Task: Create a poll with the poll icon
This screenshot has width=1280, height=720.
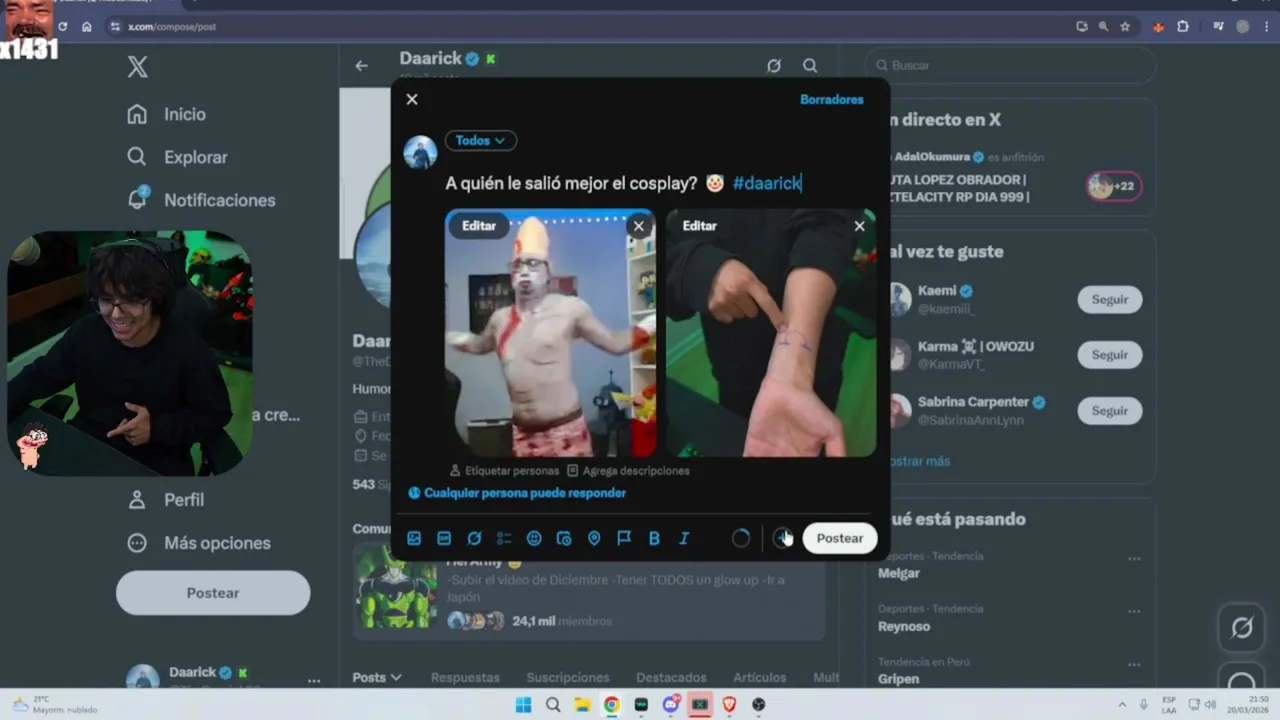Action: (504, 538)
